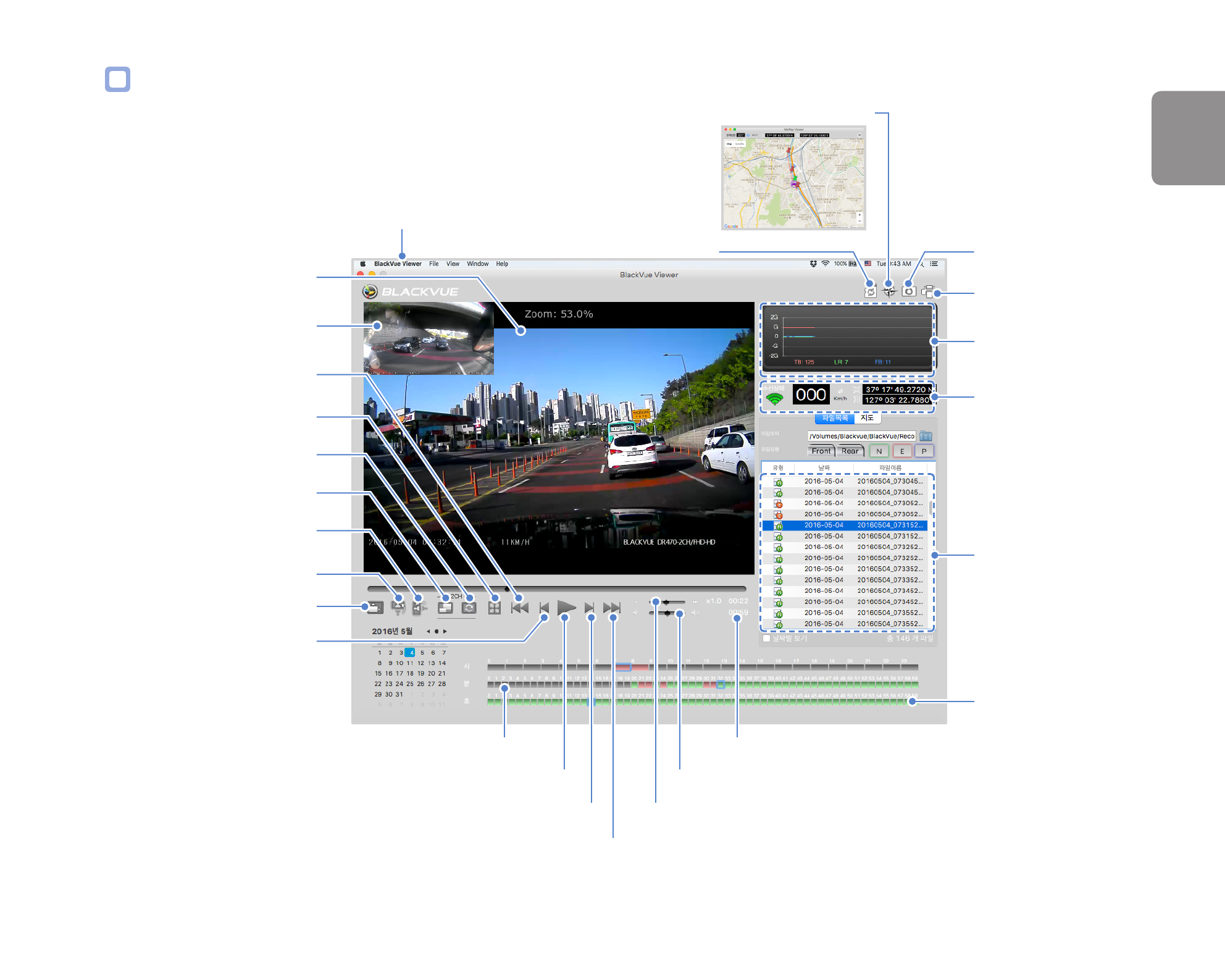The image size is (1225, 980).
Task: Click the folder browse icon beside the path field
Action: [925, 436]
